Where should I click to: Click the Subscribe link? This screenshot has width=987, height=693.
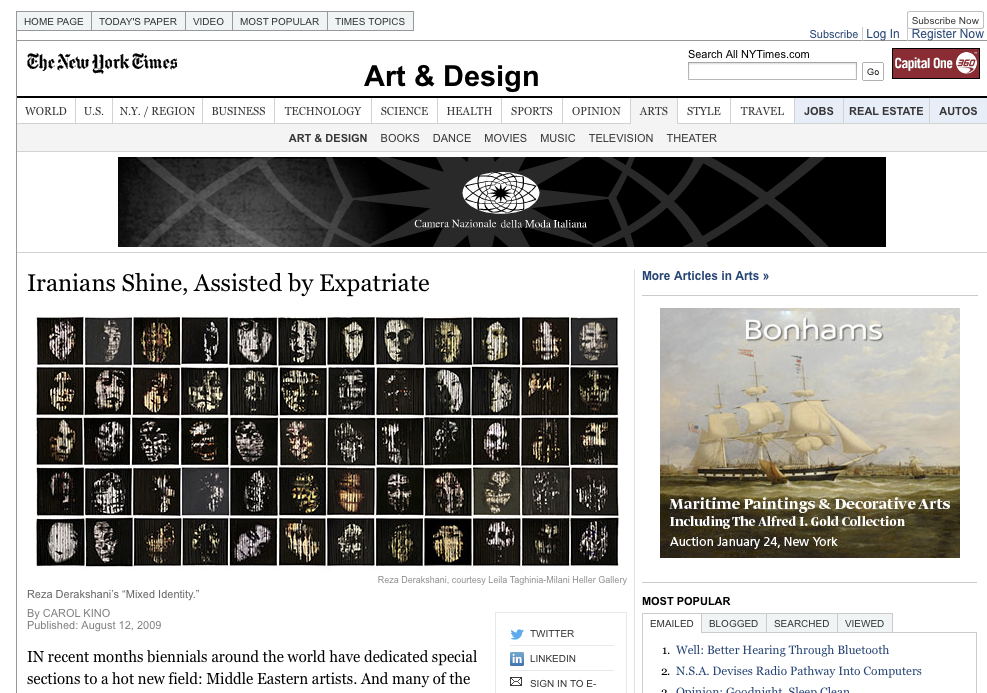(x=833, y=34)
